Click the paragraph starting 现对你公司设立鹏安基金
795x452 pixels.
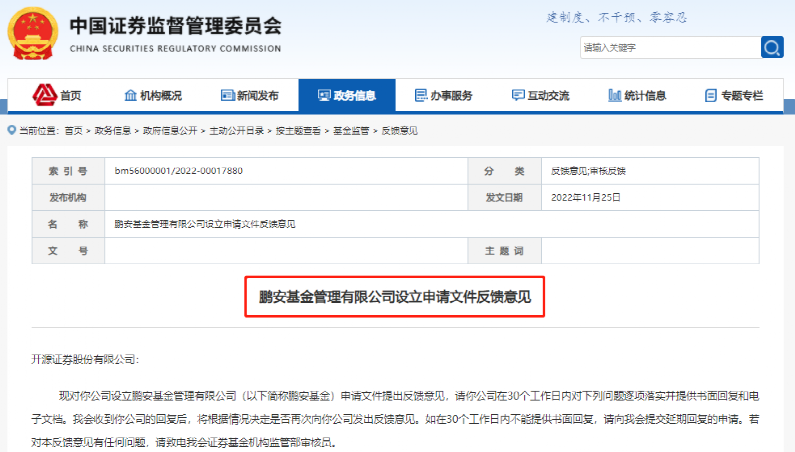395,419
